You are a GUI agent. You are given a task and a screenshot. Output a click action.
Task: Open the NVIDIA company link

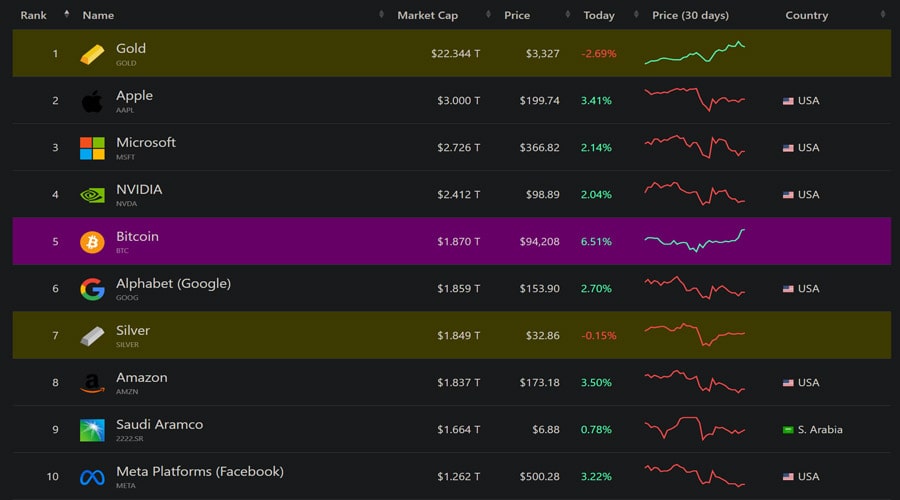point(139,189)
